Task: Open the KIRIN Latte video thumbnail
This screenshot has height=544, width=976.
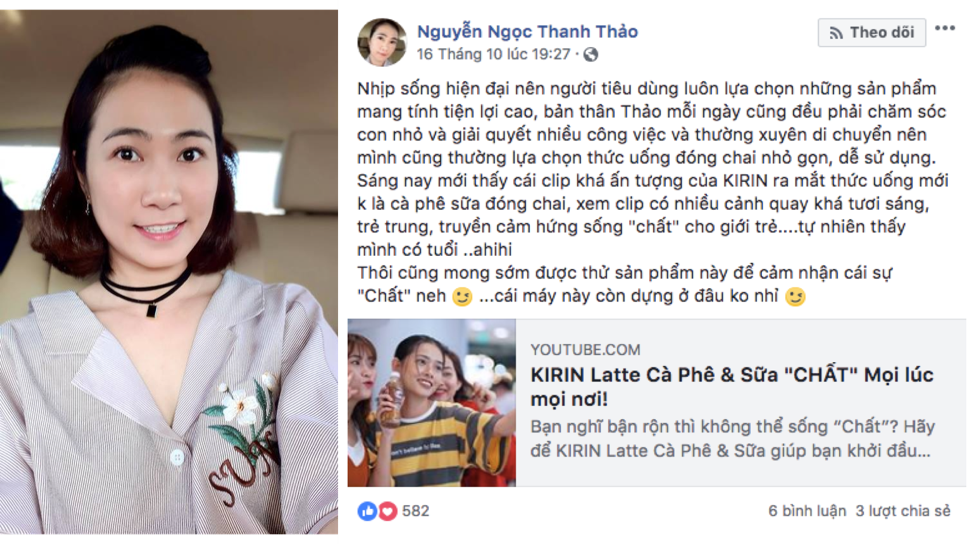Action: point(431,403)
